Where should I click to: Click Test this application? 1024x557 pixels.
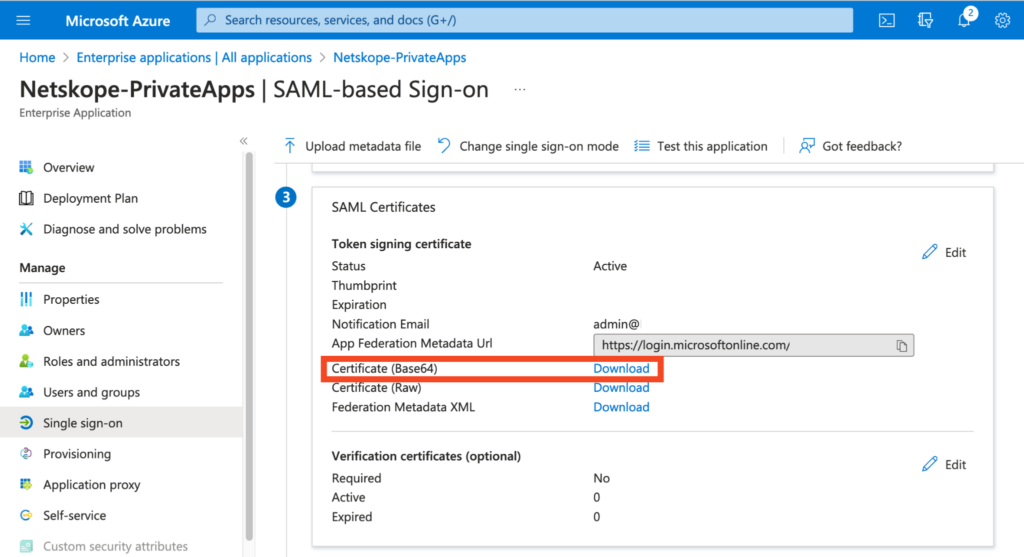[x=701, y=146]
